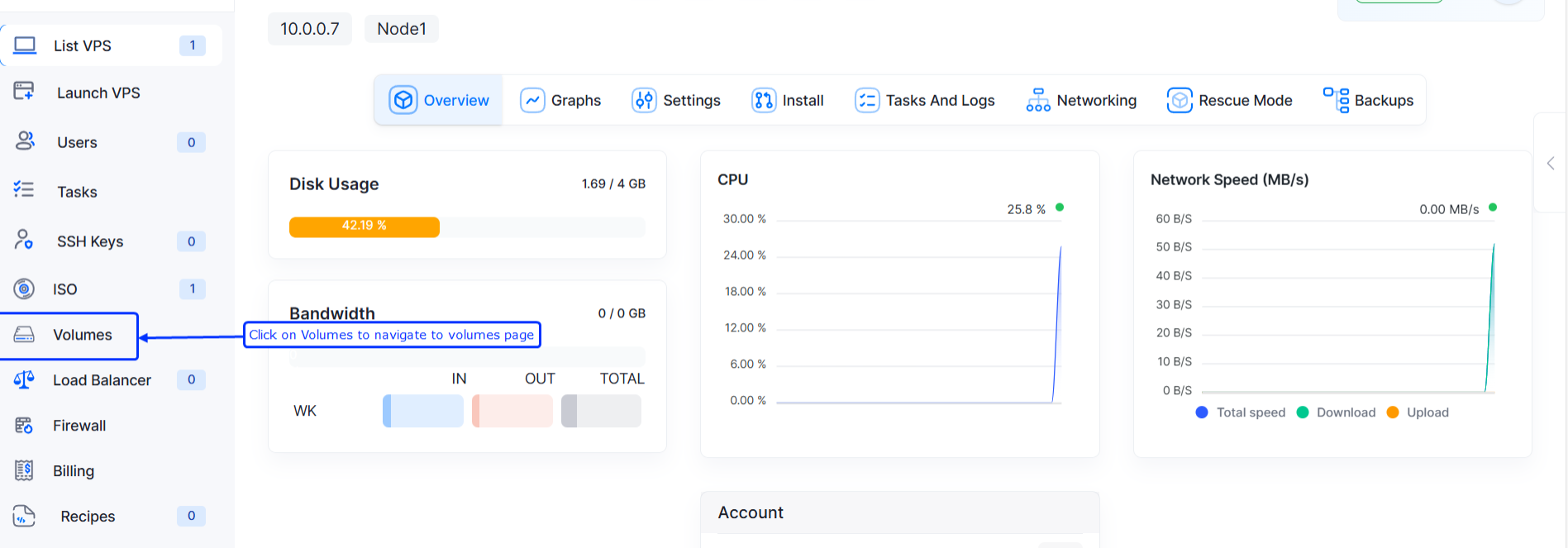Open the Rescue Mode tab
Viewport: 1568px width, 548px height.
(1229, 100)
